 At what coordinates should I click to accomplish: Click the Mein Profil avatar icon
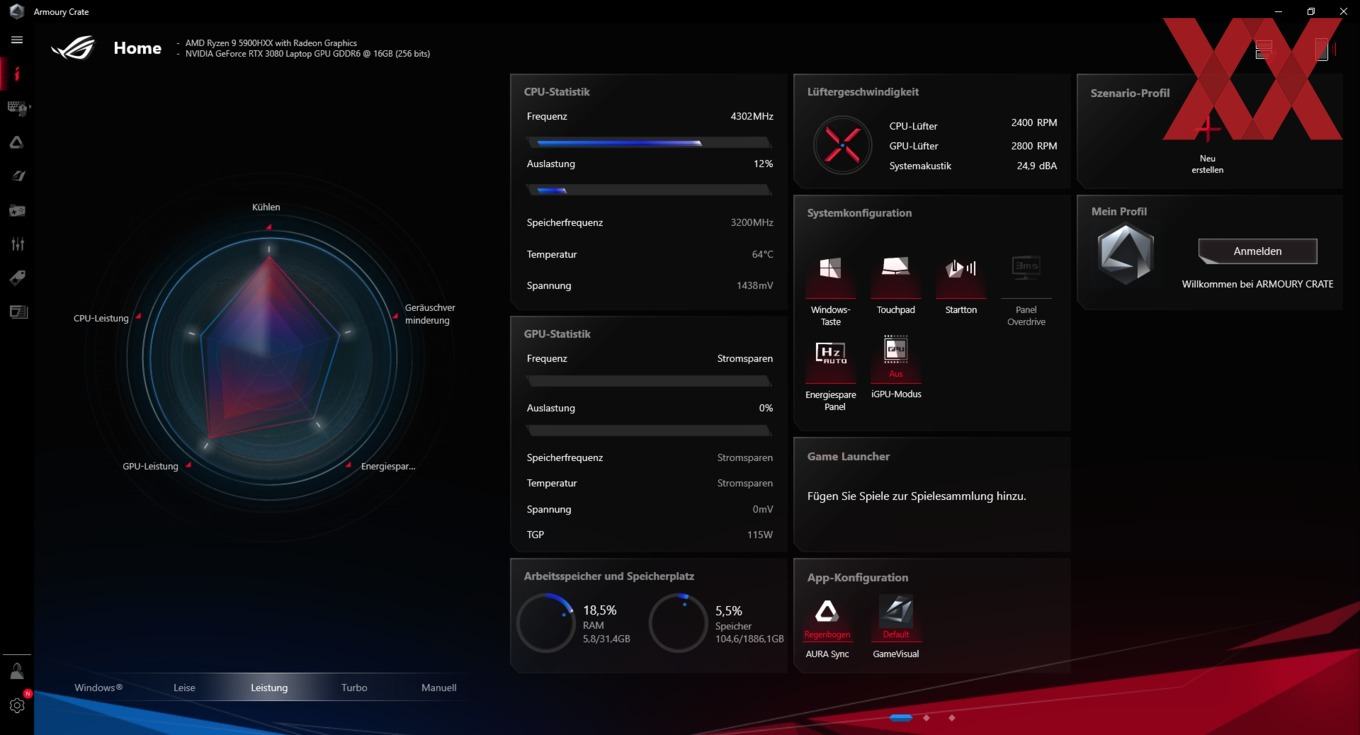[1125, 253]
